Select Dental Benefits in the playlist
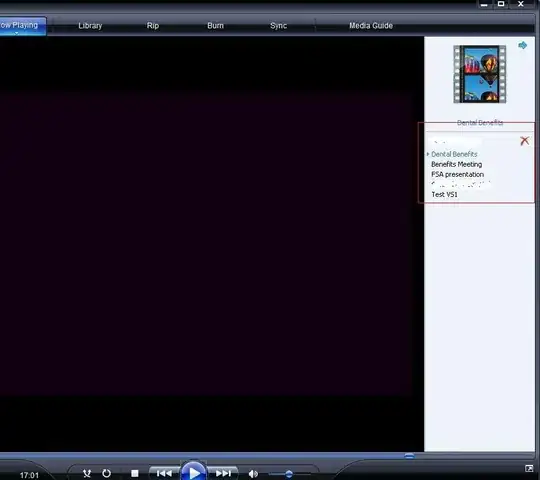 point(454,154)
